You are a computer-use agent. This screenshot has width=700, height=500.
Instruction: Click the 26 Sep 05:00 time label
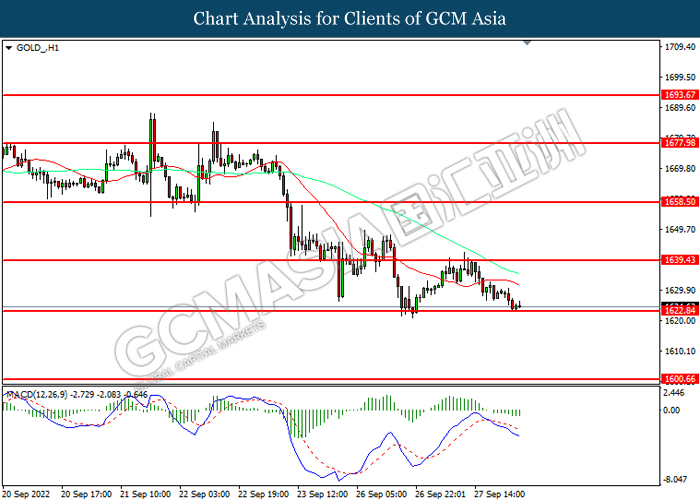381,494
